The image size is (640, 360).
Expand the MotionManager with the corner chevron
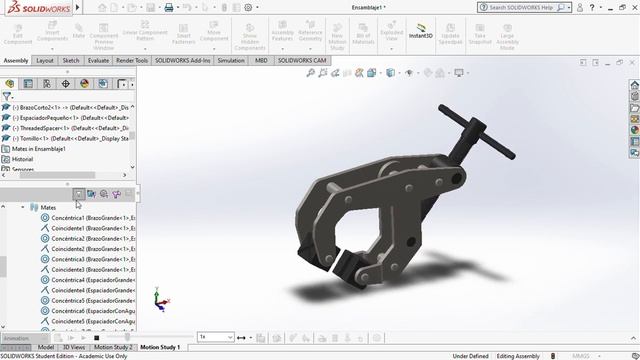coord(633,338)
